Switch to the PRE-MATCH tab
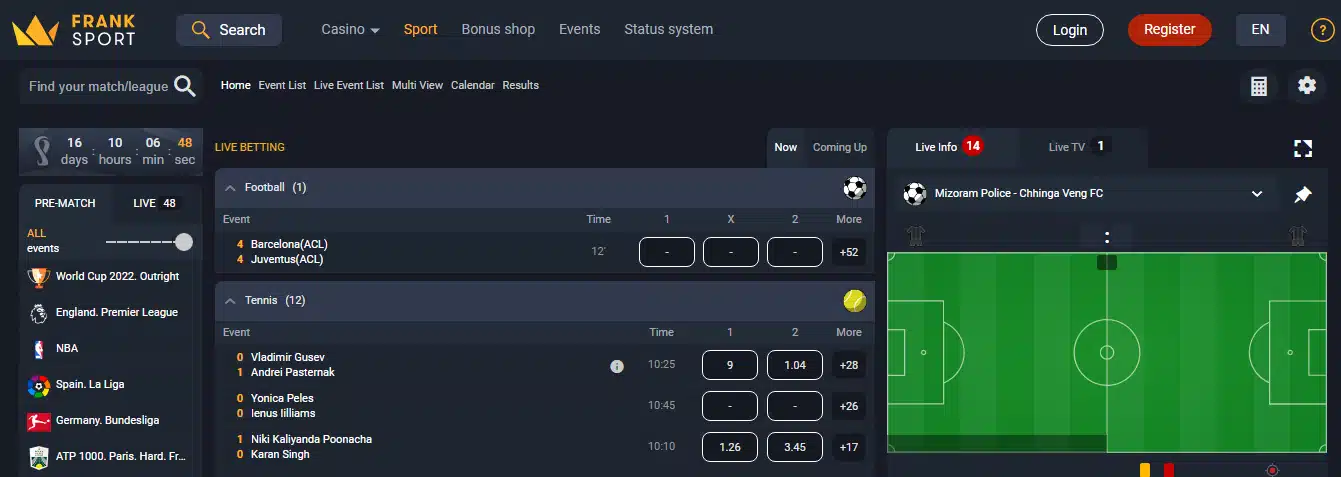 65,203
